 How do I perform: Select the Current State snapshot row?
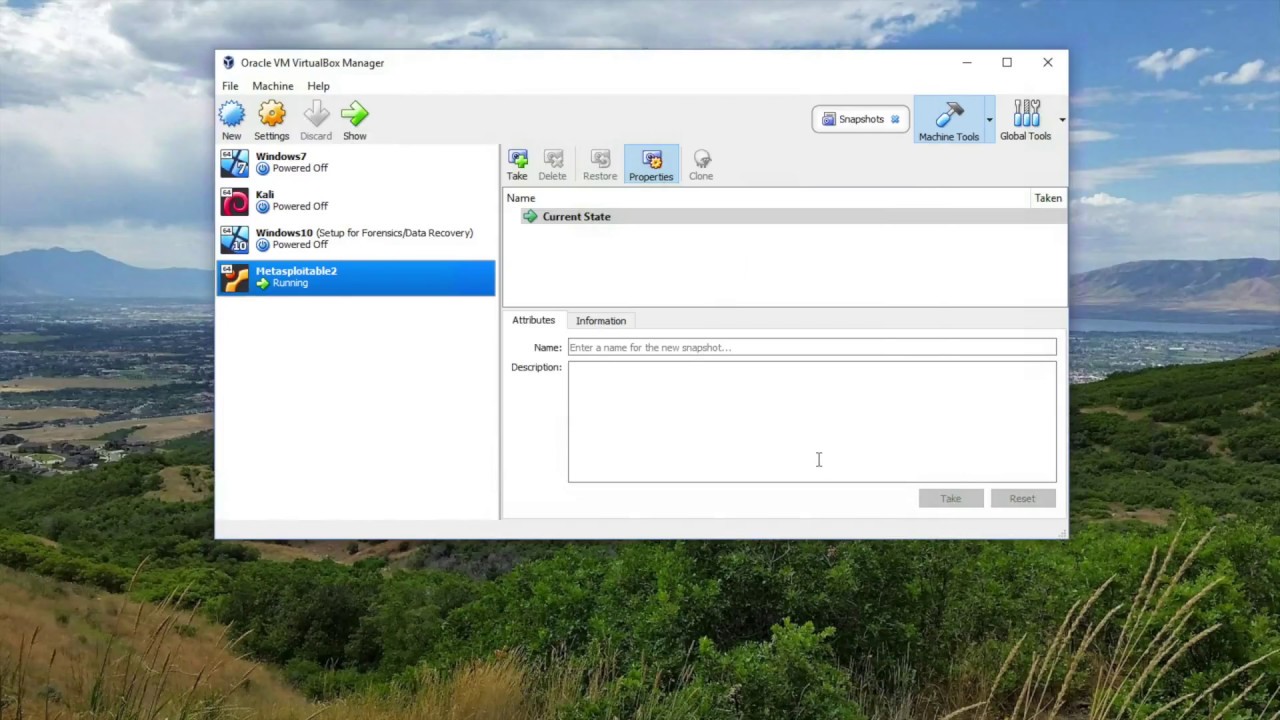[785, 216]
